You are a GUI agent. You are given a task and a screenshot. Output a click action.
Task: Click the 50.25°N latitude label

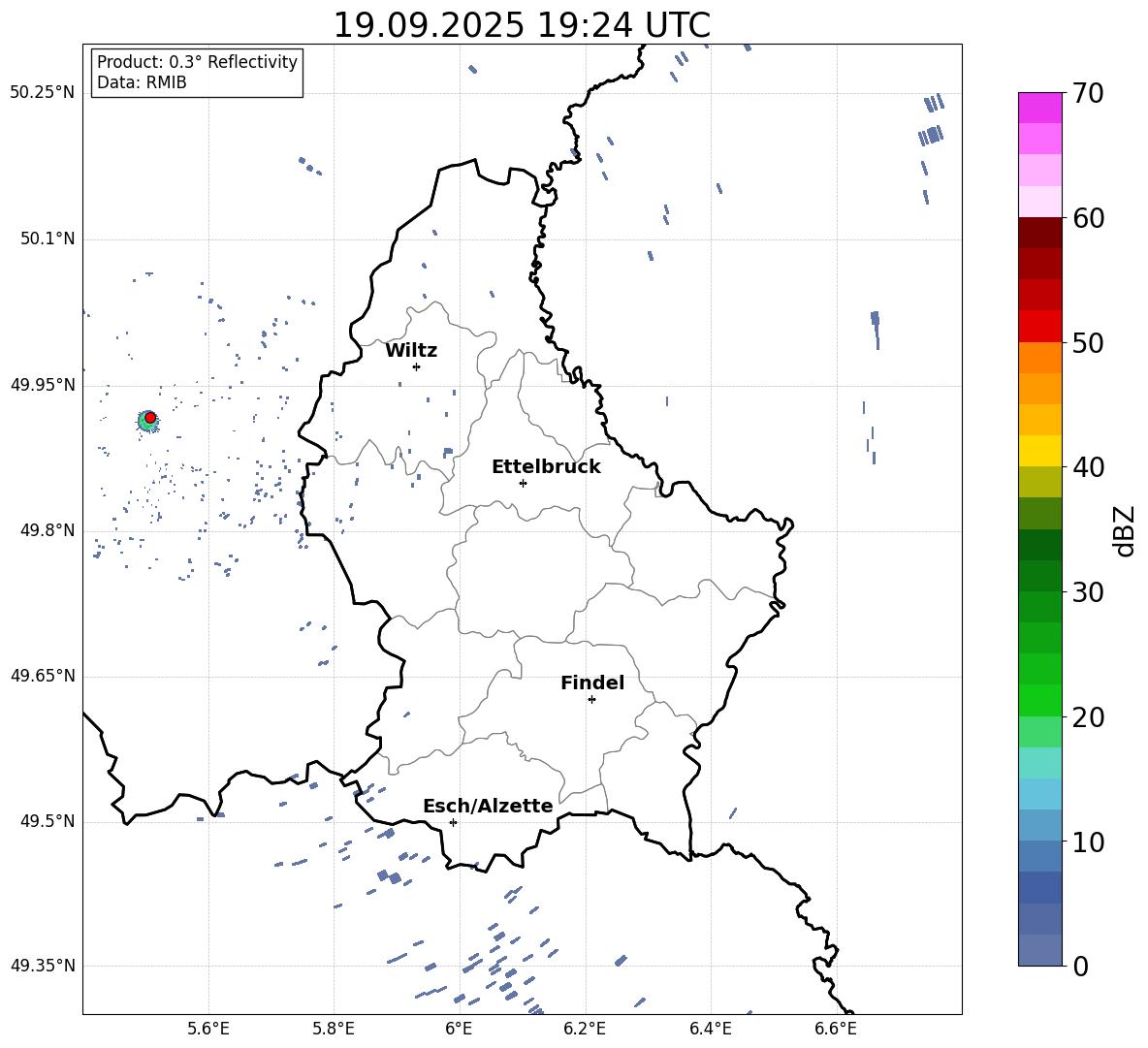pos(43,92)
